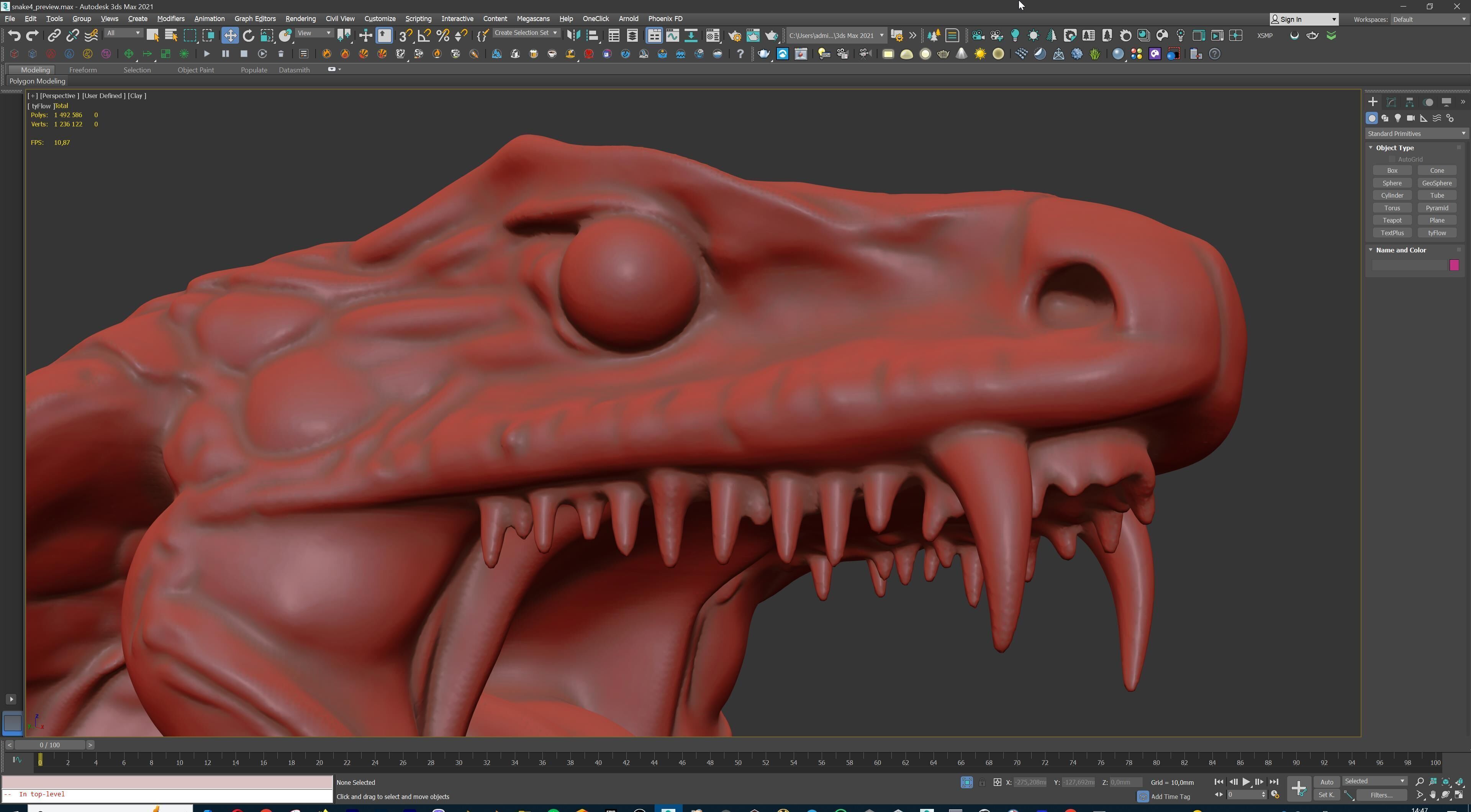1471x812 pixels.
Task: Activate the Orbit viewport icon
Action: (1446, 795)
